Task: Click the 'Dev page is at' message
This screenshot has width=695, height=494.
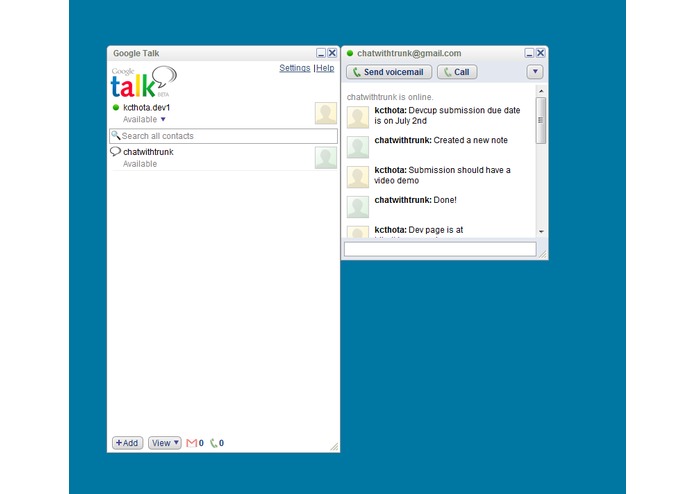Action: click(419, 230)
